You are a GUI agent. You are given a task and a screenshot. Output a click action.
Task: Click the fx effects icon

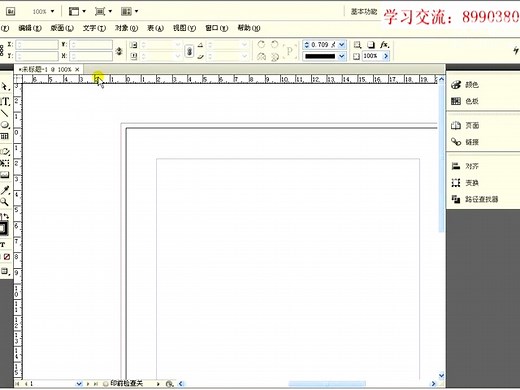coord(384,45)
